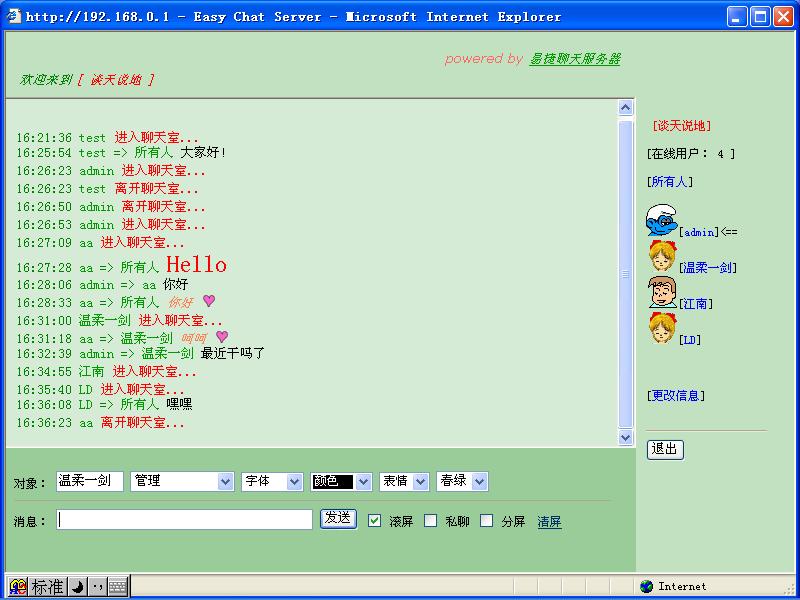Close the Internet Explorer window
Image resolution: width=800 pixels, height=600 pixels.
click(x=783, y=16)
